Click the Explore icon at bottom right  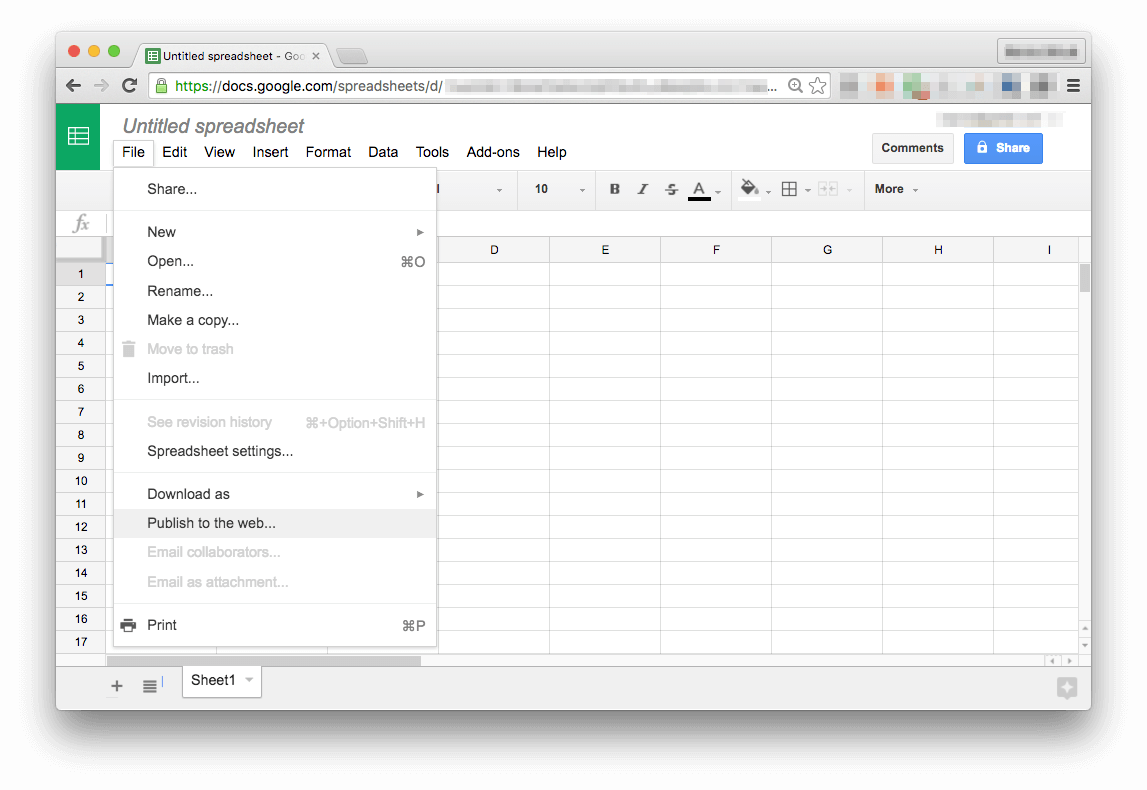click(1066, 688)
